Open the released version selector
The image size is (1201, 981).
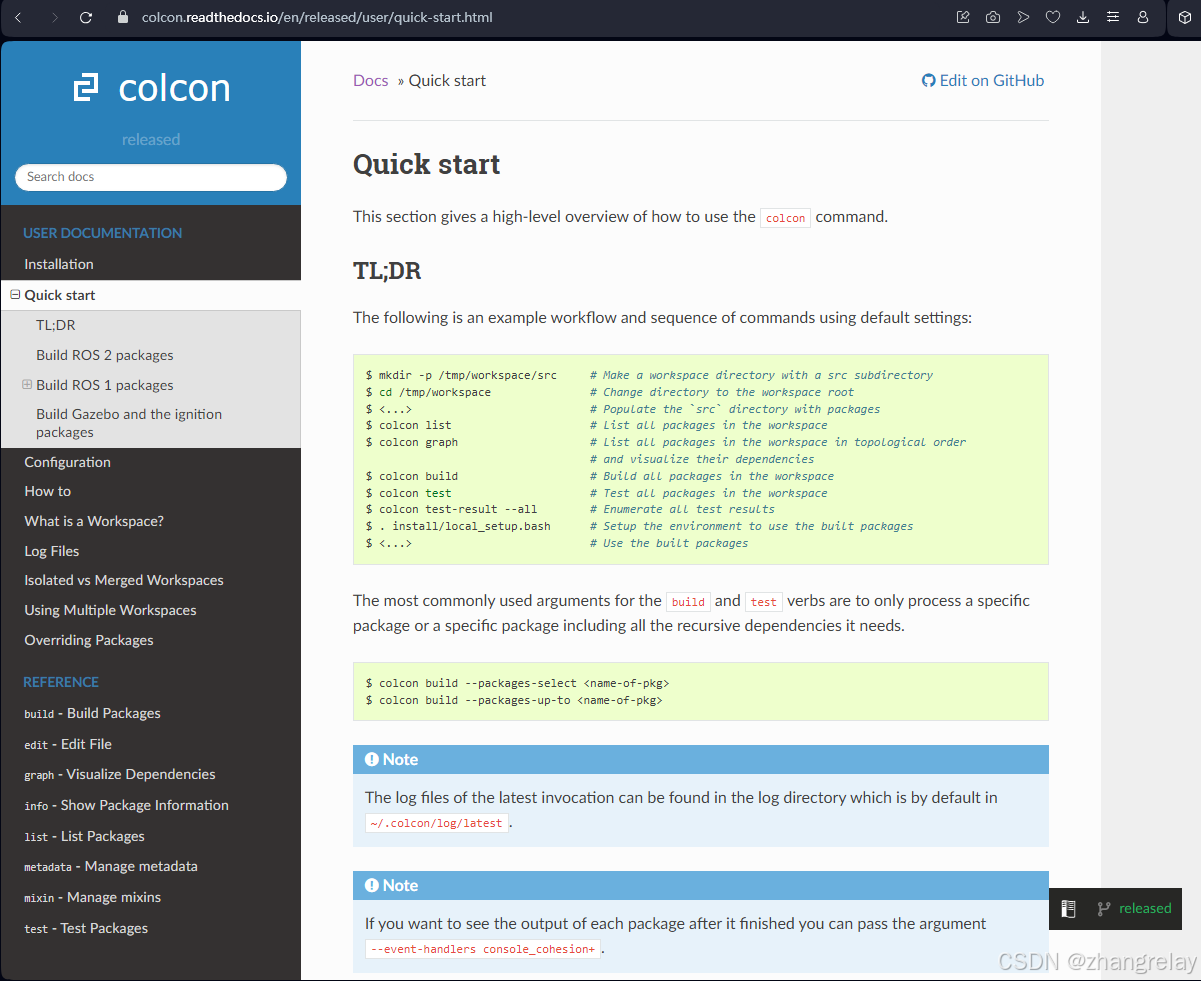click(1135, 909)
